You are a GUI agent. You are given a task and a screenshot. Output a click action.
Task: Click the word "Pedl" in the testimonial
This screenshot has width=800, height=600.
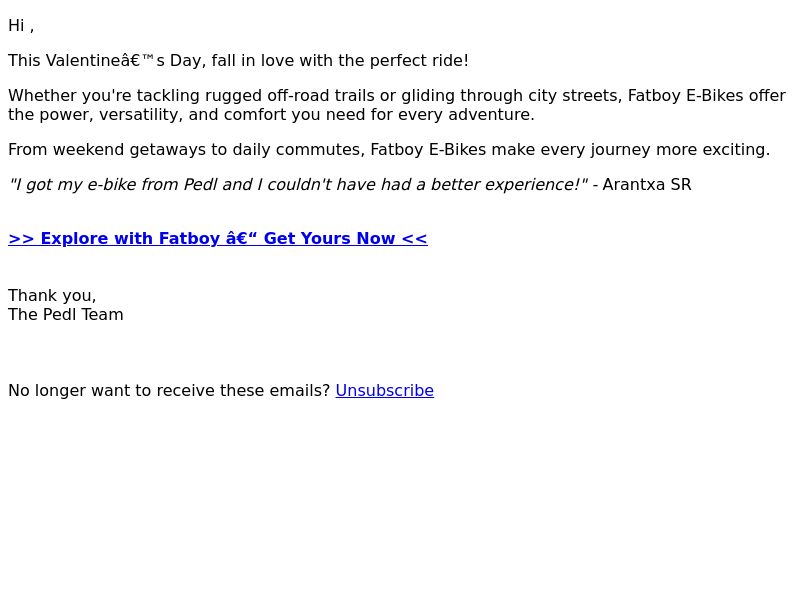[201, 184]
